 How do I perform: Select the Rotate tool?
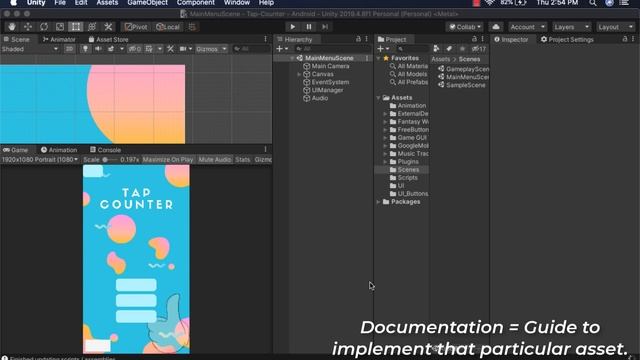[x=44, y=27]
